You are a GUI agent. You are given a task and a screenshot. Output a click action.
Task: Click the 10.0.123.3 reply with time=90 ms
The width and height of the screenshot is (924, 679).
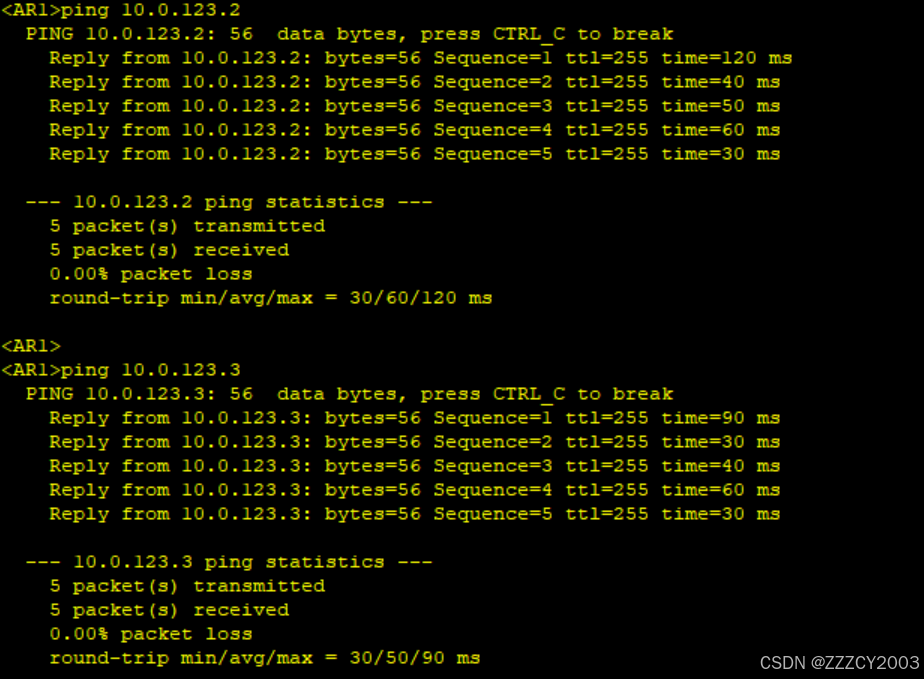(414, 418)
